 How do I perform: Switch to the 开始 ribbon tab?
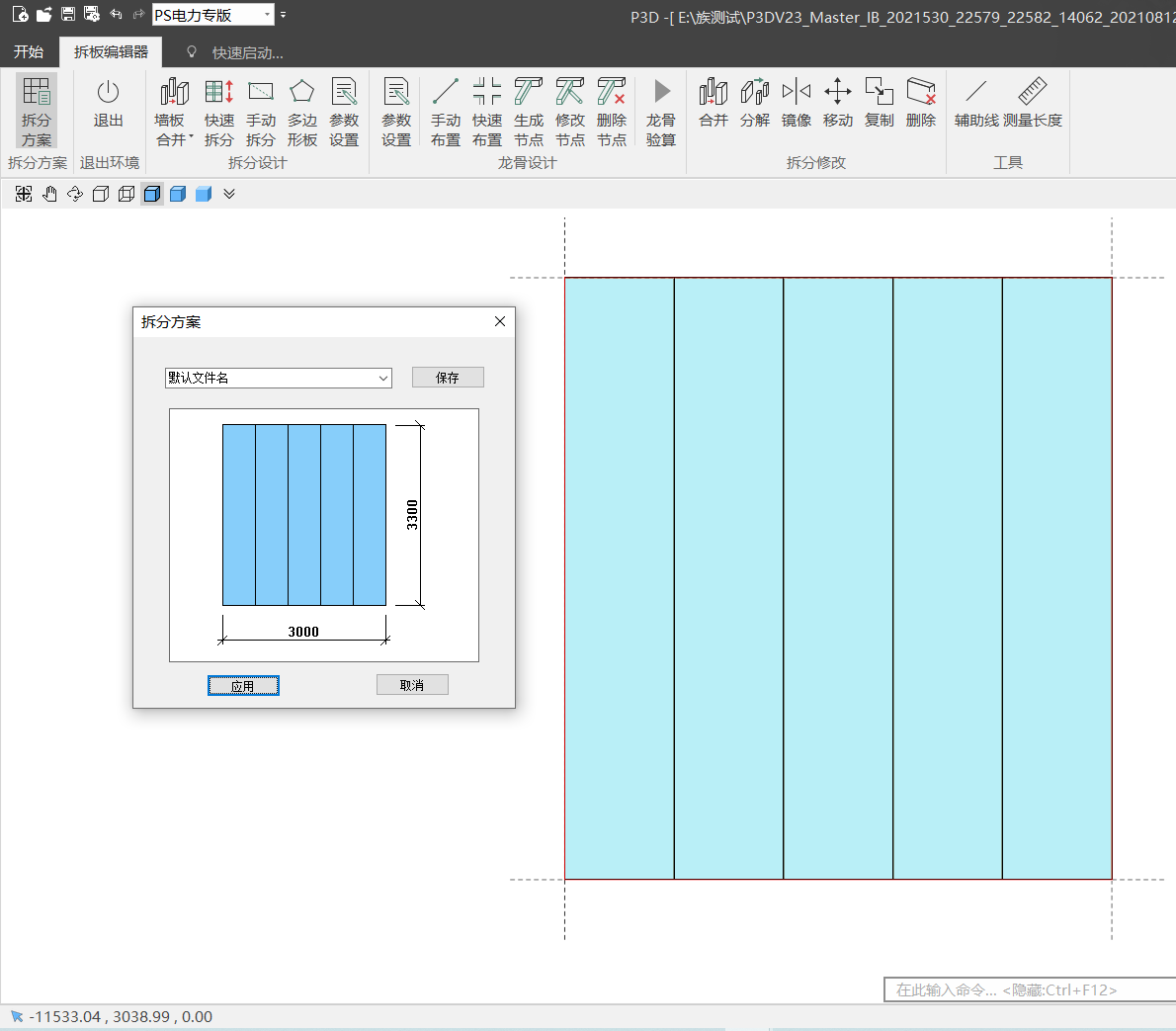[29, 52]
